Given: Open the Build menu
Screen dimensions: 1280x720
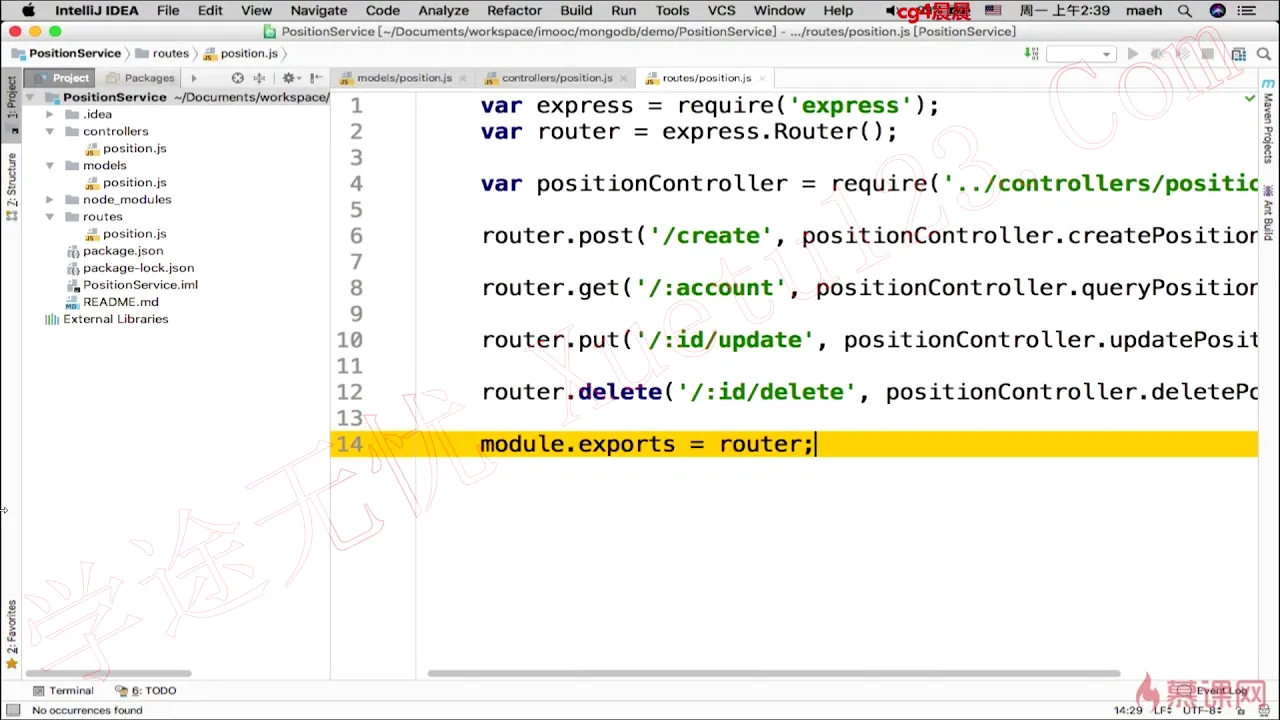Looking at the screenshot, I should point(576,11).
